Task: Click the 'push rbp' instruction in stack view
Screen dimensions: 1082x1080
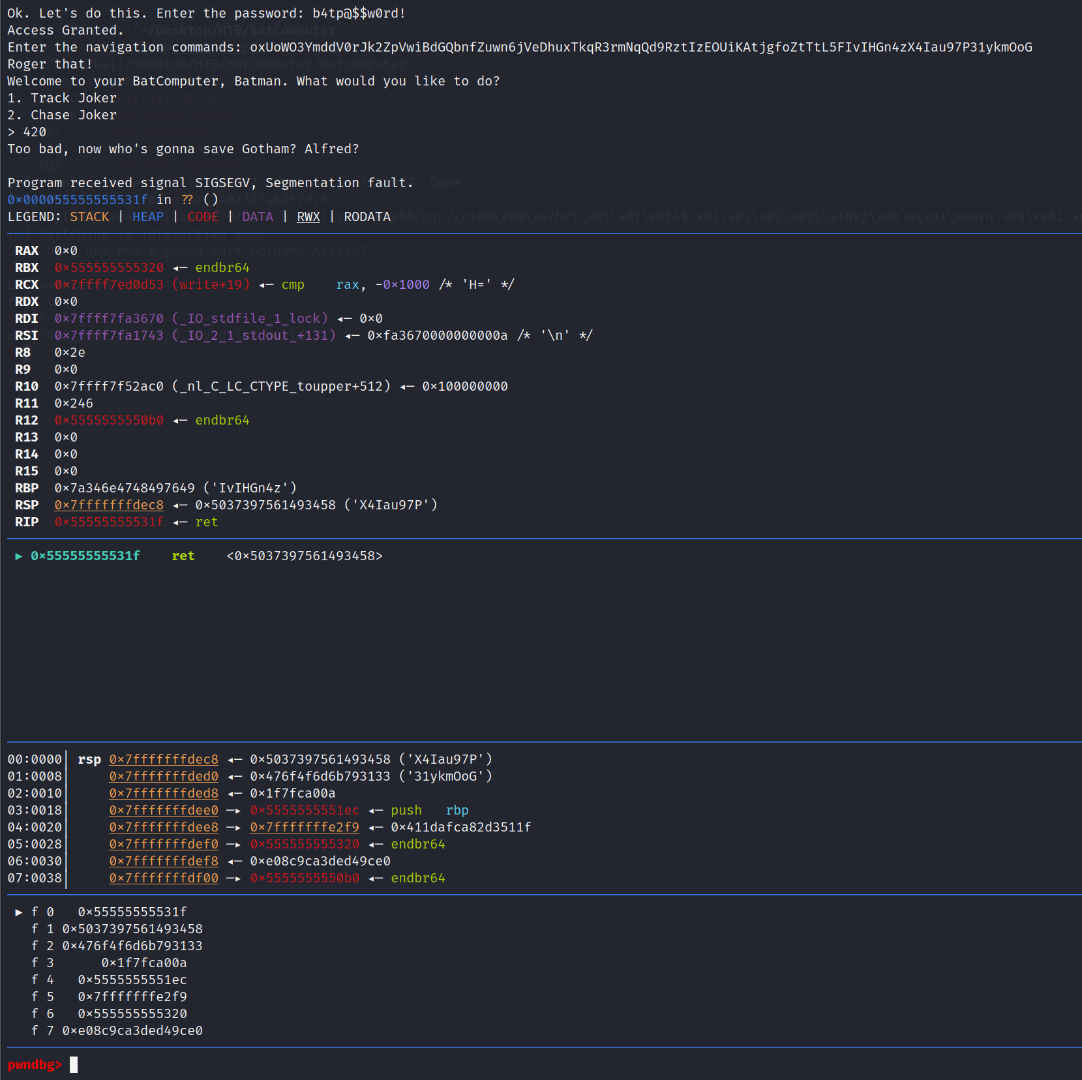Action: [x=429, y=810]
